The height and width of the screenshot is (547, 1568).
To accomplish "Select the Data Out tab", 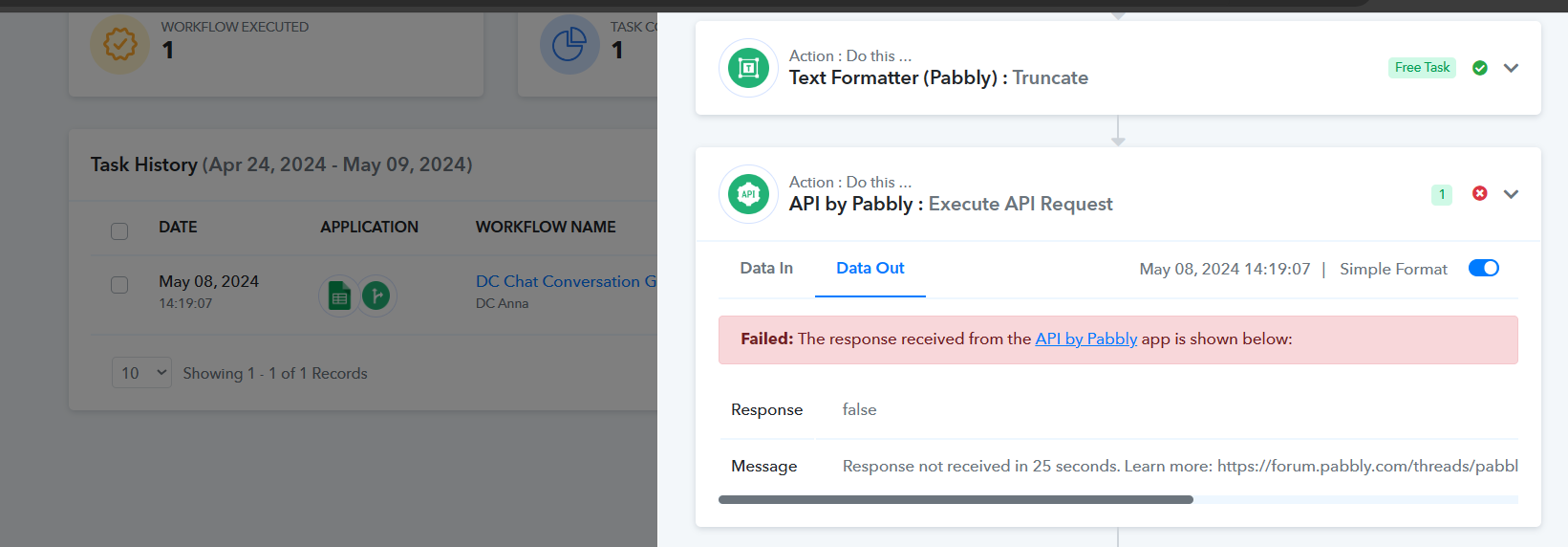I will (870, 269).
